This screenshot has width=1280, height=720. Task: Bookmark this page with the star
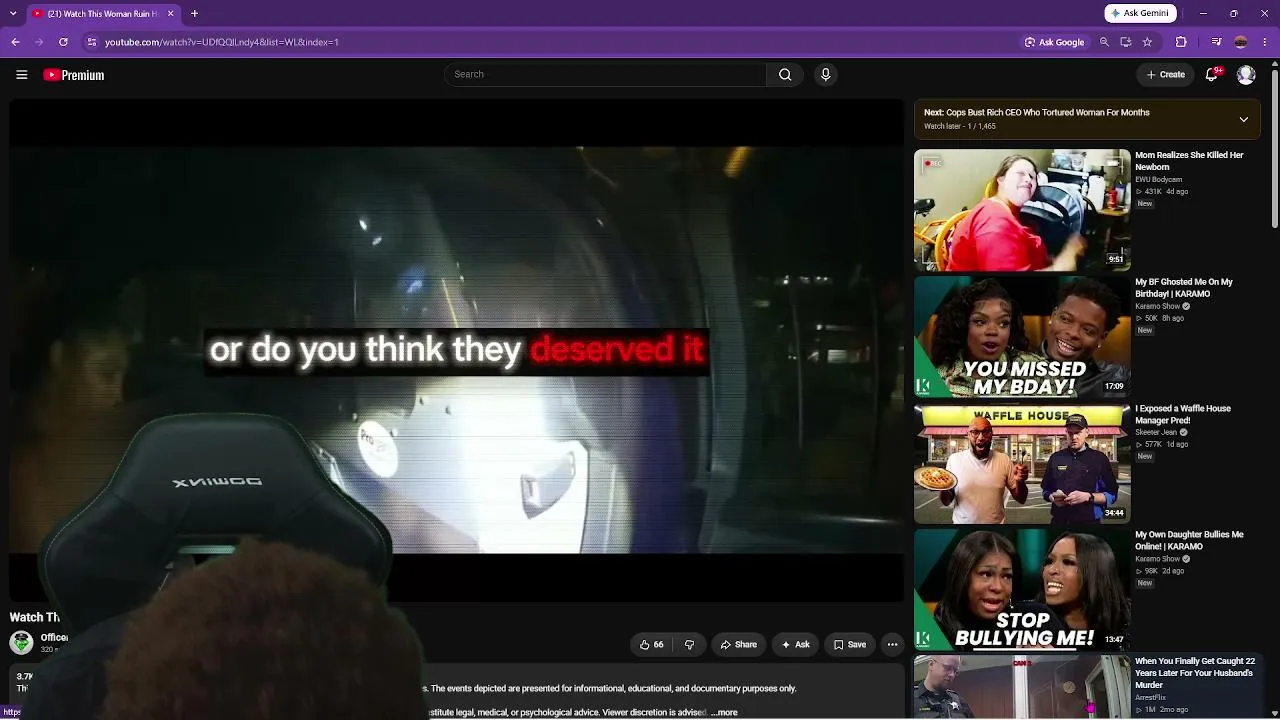pos(1147,42)
